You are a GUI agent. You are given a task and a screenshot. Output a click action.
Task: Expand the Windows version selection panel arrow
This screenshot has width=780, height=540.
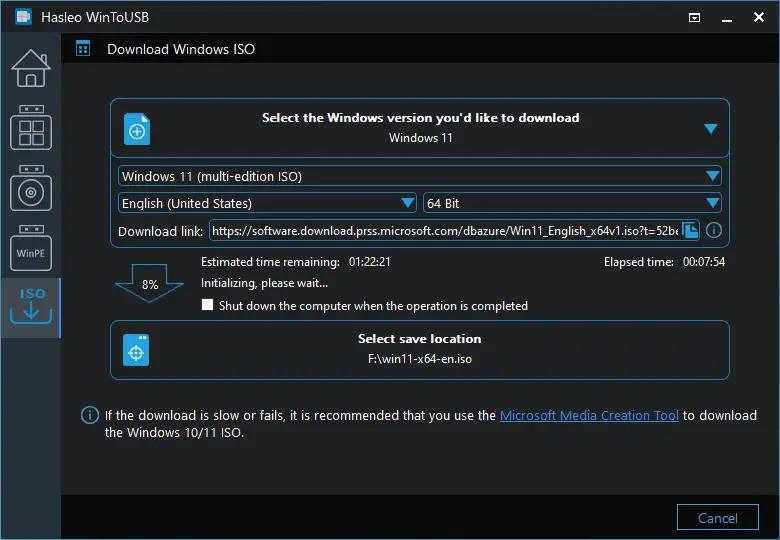click(x=711, y=129)
